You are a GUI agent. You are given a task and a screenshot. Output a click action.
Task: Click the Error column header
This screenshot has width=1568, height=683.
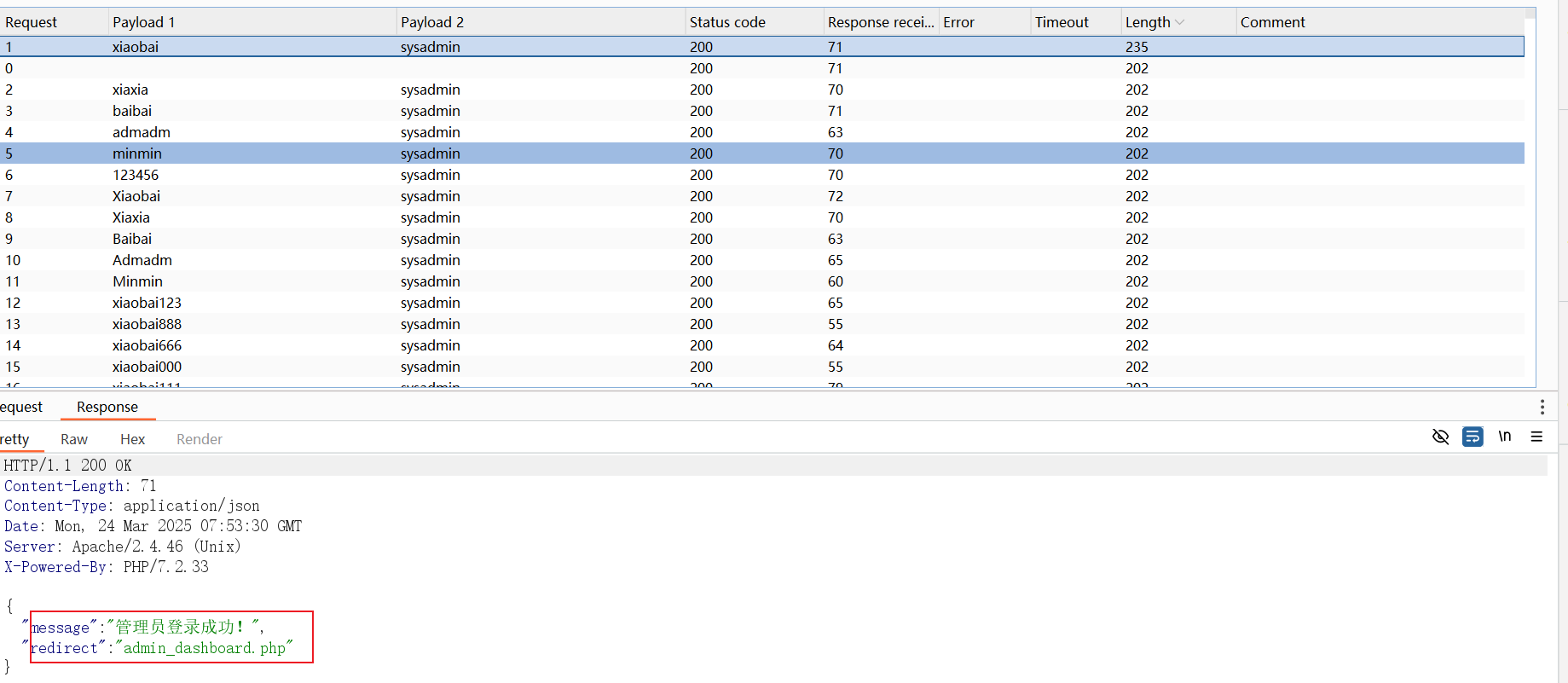pyautogui.click(x=958, y=22)
